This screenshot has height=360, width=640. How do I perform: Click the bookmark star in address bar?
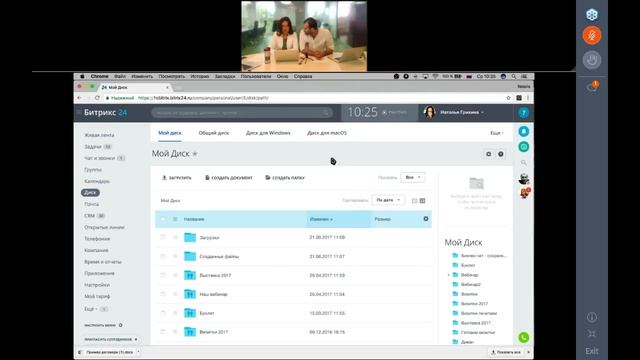click(508, 98)
